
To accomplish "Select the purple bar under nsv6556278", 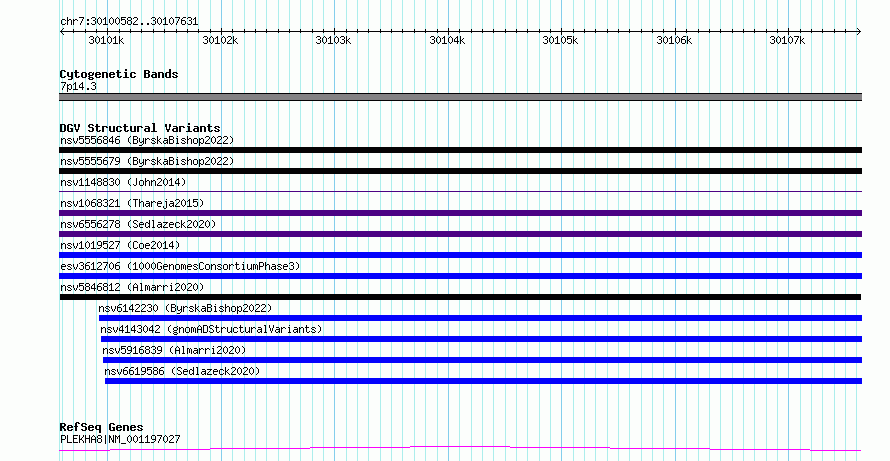I will 460,234.
